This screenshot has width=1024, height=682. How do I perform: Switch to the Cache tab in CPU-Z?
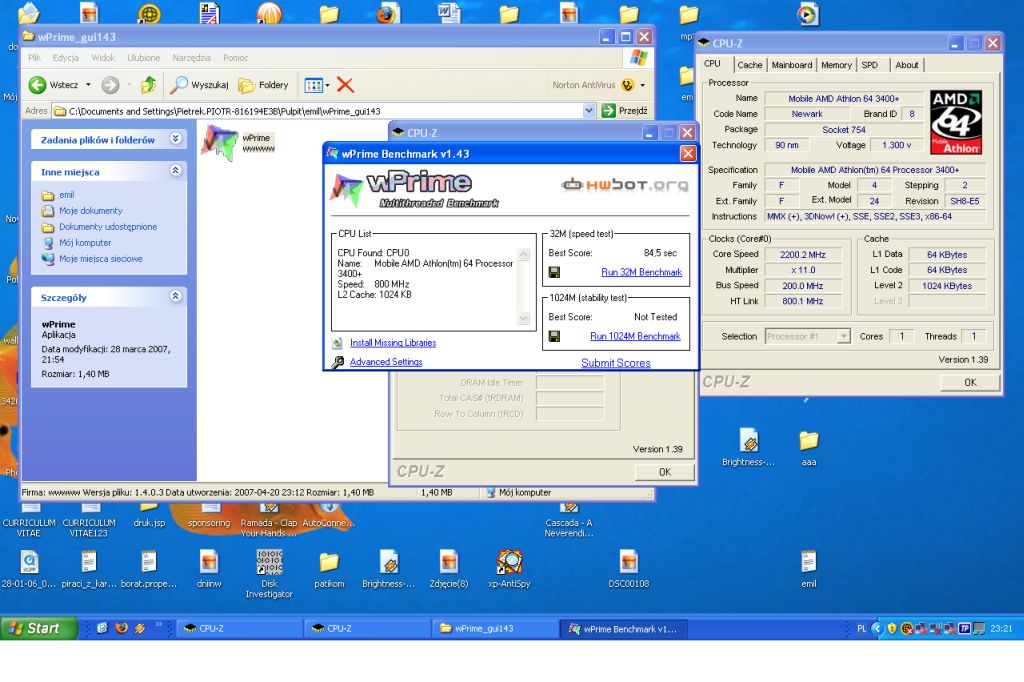click(749, 65)
